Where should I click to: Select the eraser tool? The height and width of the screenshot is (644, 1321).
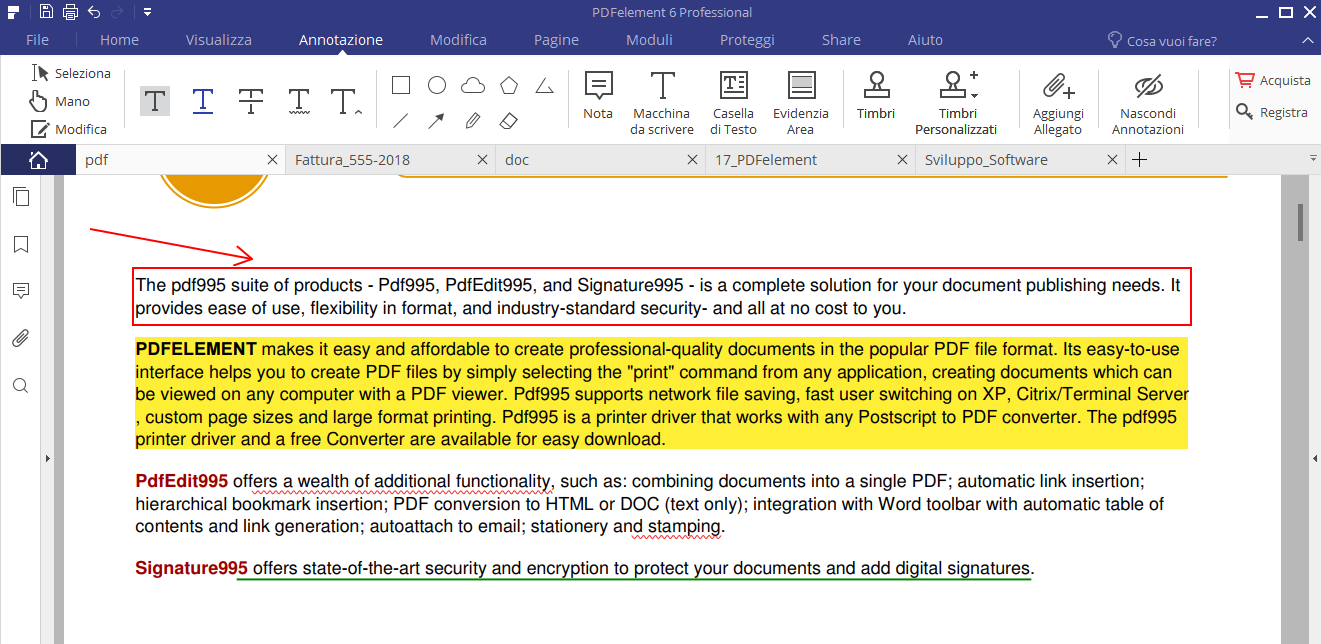[x=508, y=121]
